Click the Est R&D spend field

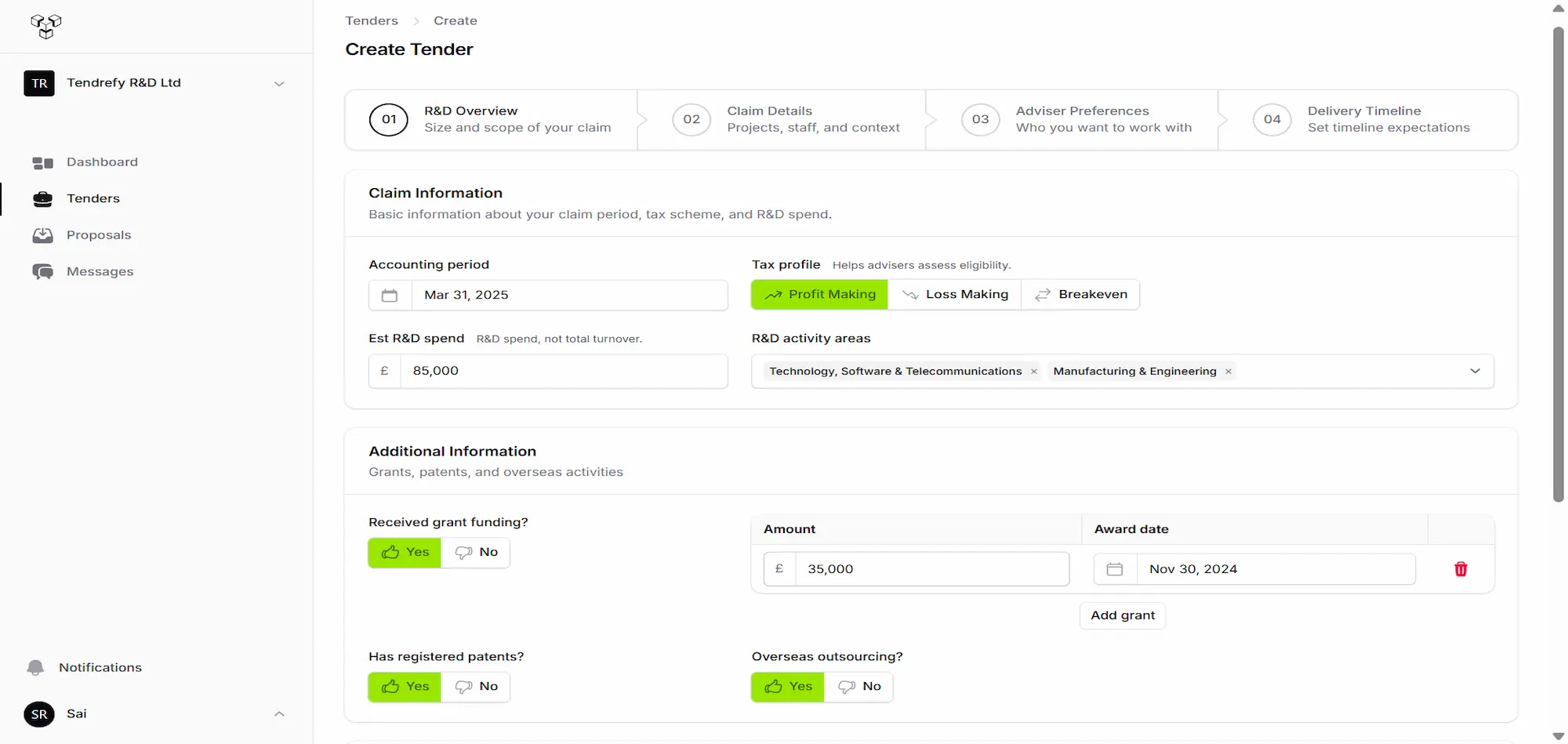[x=564, y=371]
